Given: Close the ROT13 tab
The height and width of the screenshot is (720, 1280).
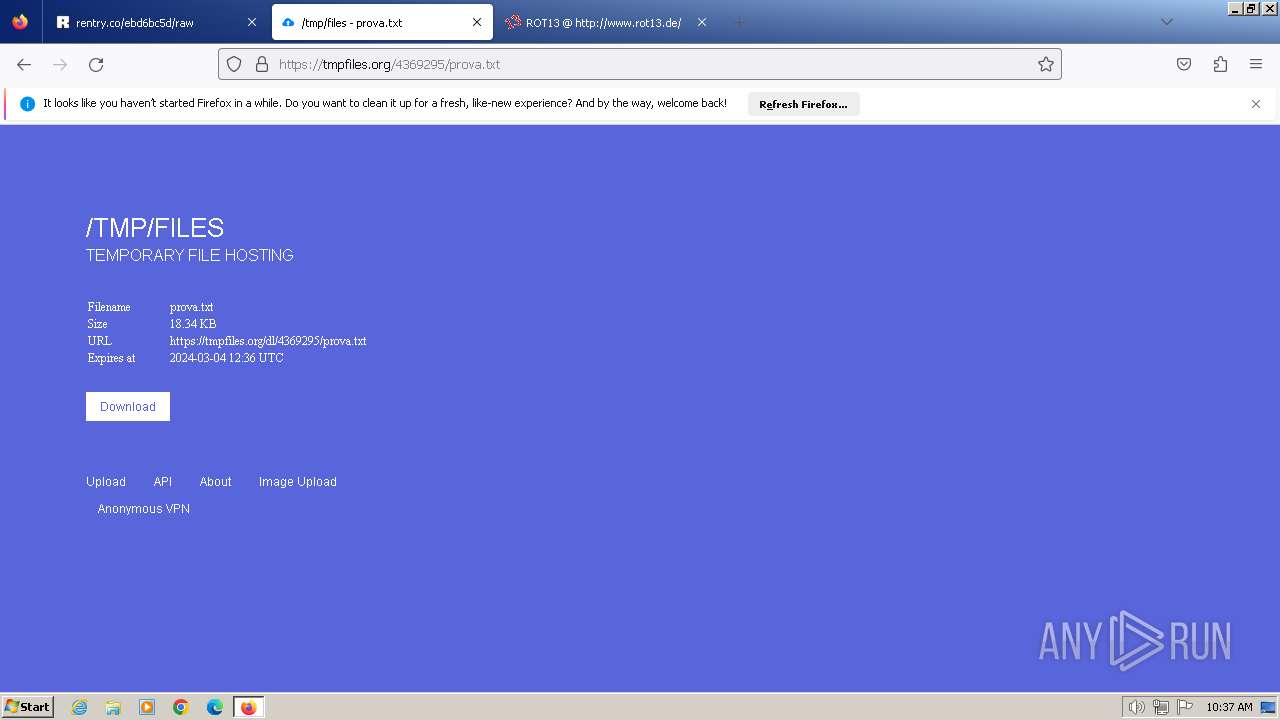Looking at the screenshot, I should point(702,22).
